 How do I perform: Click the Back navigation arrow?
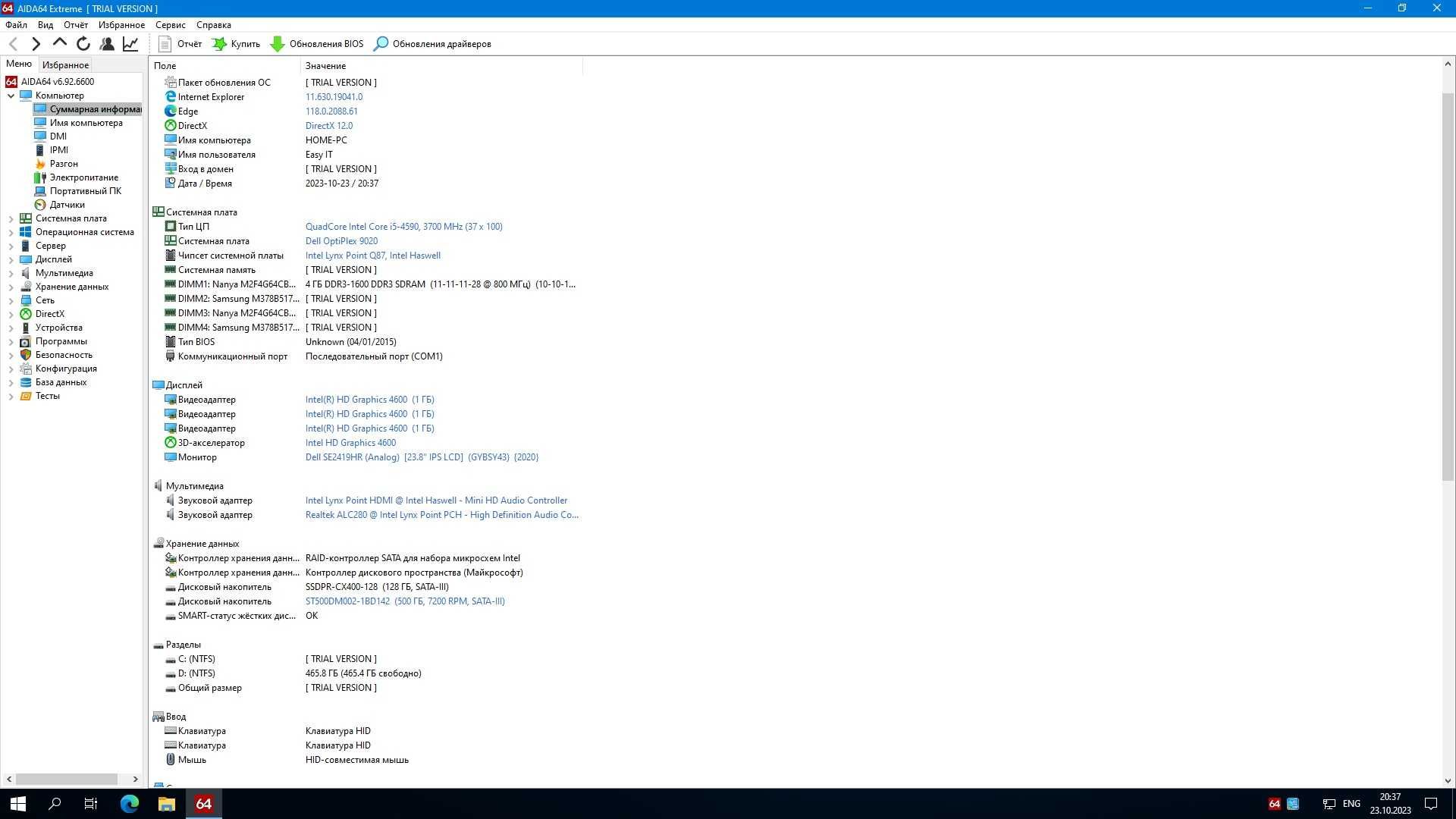14,44
